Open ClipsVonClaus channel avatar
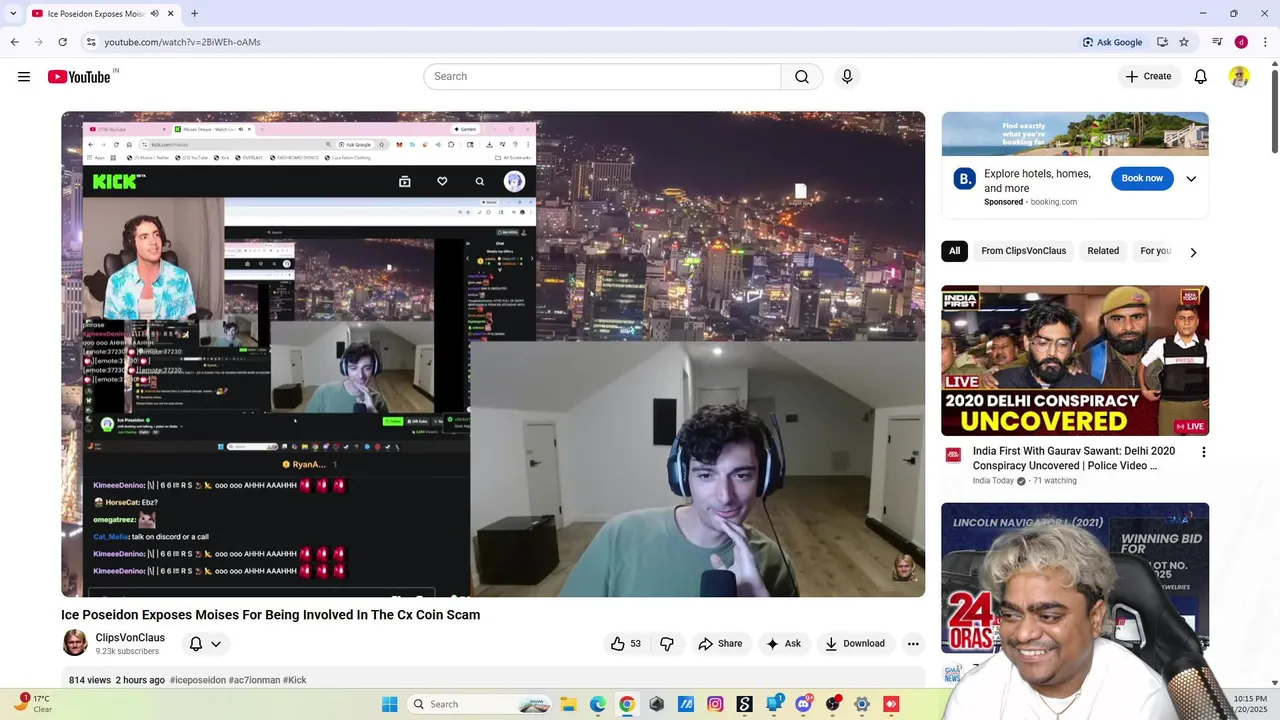 [x=75, y=643]
